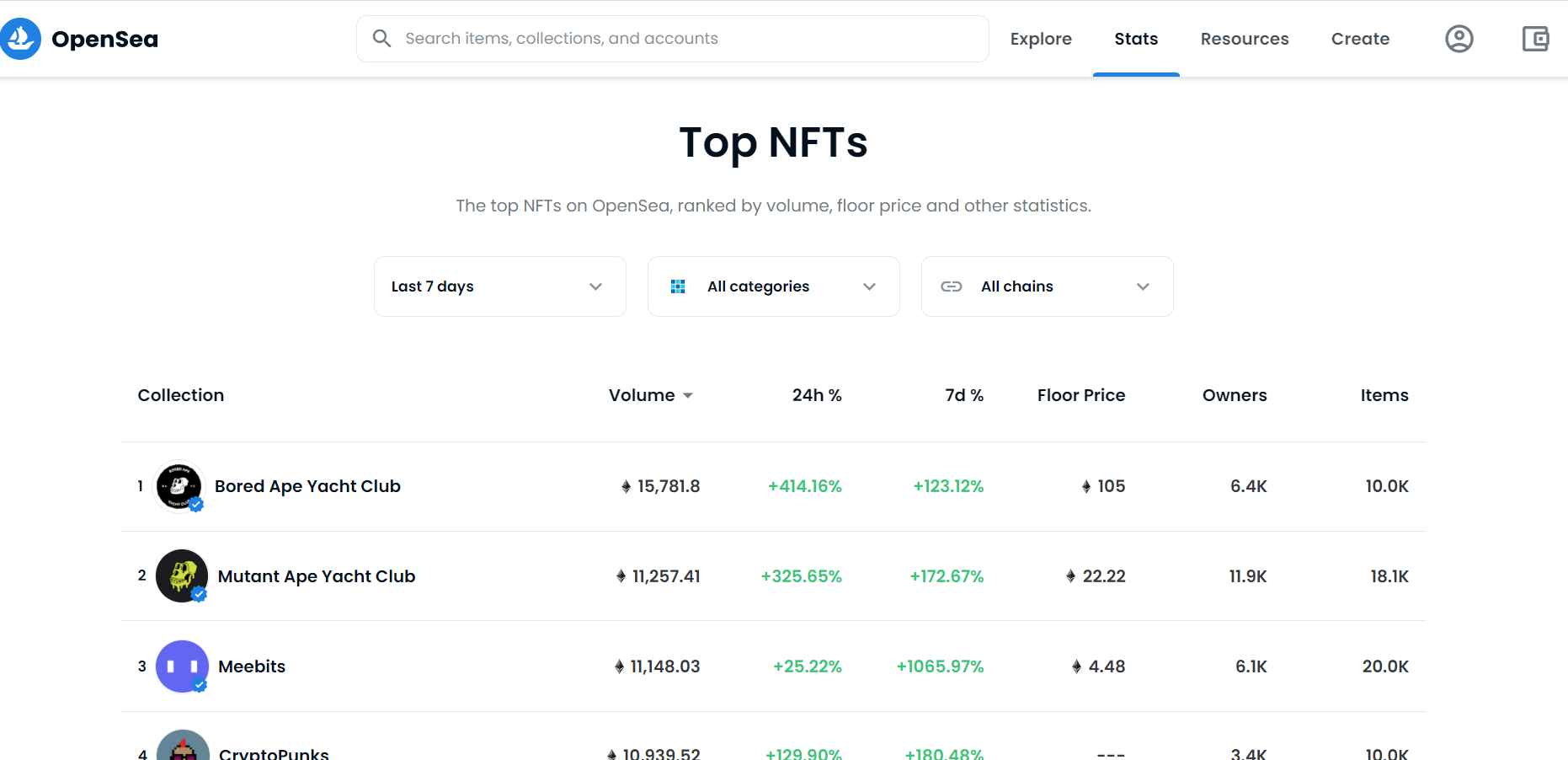Click the 6.4K owners value
The image size is (1568, 760).
pyautogui.click(x=1248, y=486)
